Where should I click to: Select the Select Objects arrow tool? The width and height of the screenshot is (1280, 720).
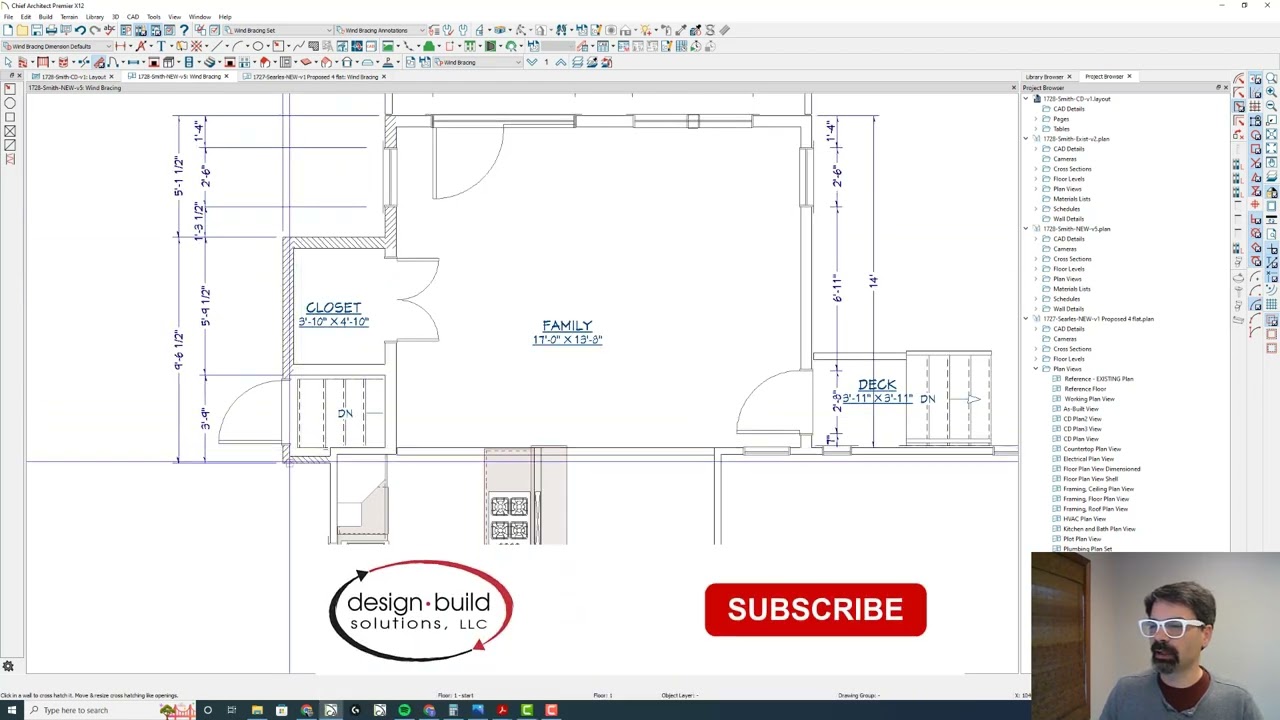pyautogui.click(x=7, y=62)
